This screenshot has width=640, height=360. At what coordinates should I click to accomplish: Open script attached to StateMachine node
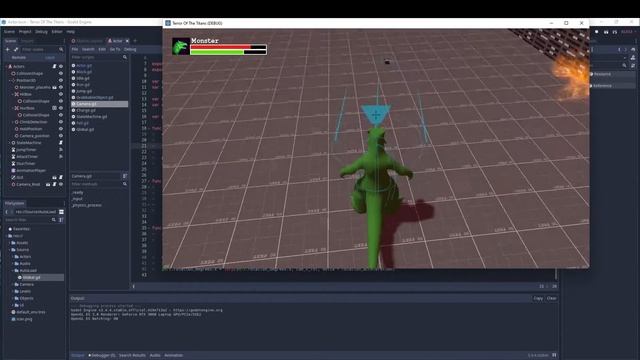[61, 143]
